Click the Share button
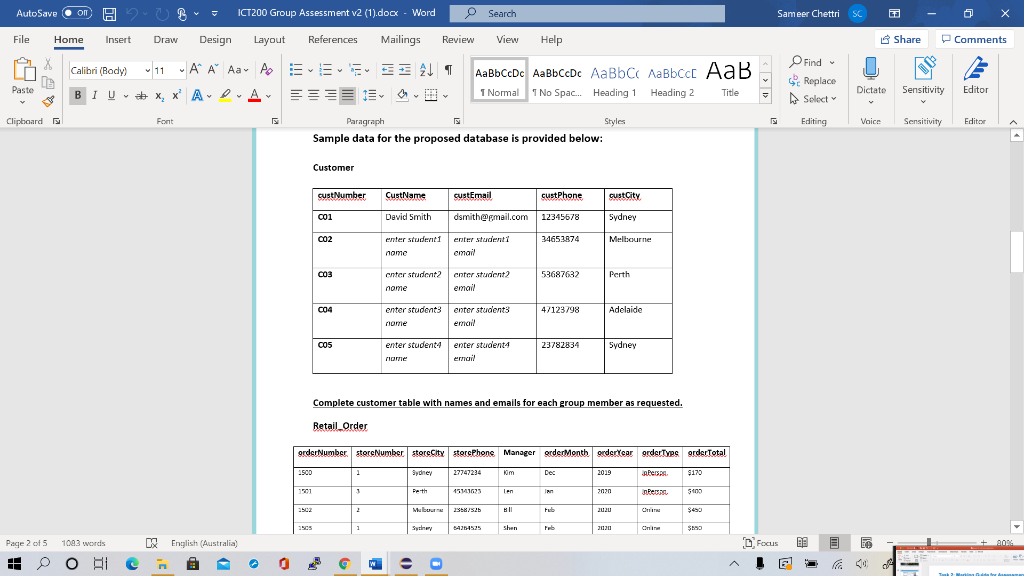 coord(899,39)
